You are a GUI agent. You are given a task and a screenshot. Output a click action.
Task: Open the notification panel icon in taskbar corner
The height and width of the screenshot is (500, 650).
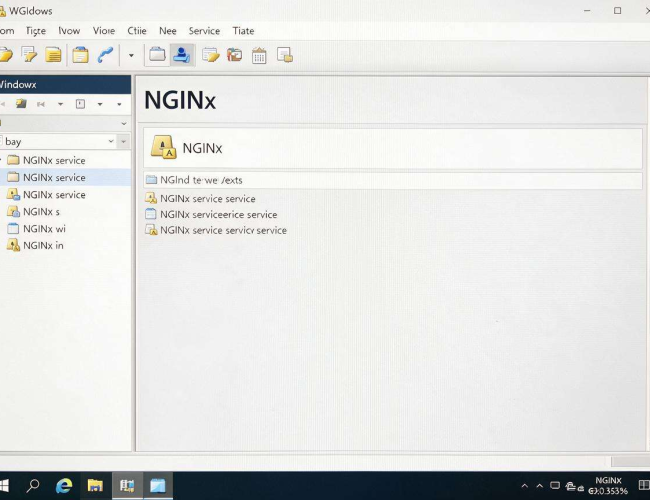(644, 485)
